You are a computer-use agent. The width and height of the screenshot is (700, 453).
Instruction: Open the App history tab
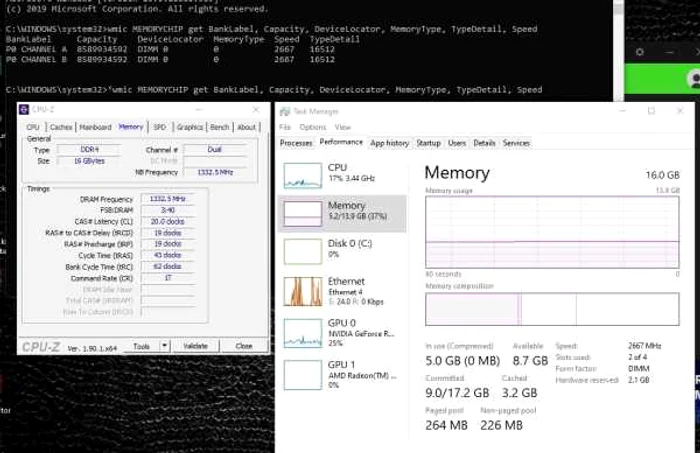pyautogui.click(x=390, y=143)
